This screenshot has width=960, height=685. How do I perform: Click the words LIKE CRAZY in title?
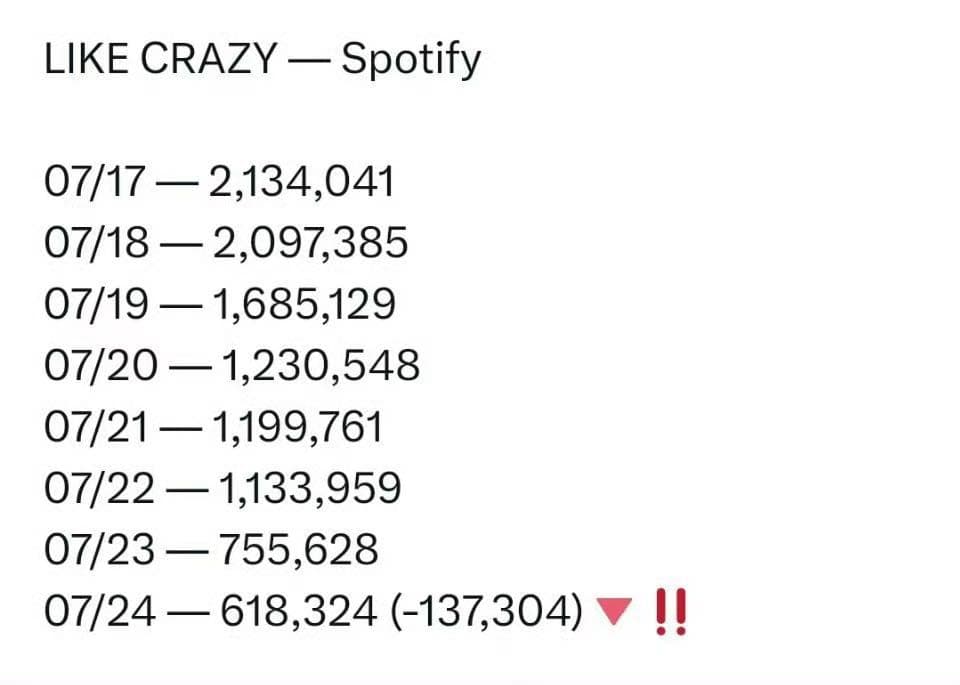tap(161, 59)
